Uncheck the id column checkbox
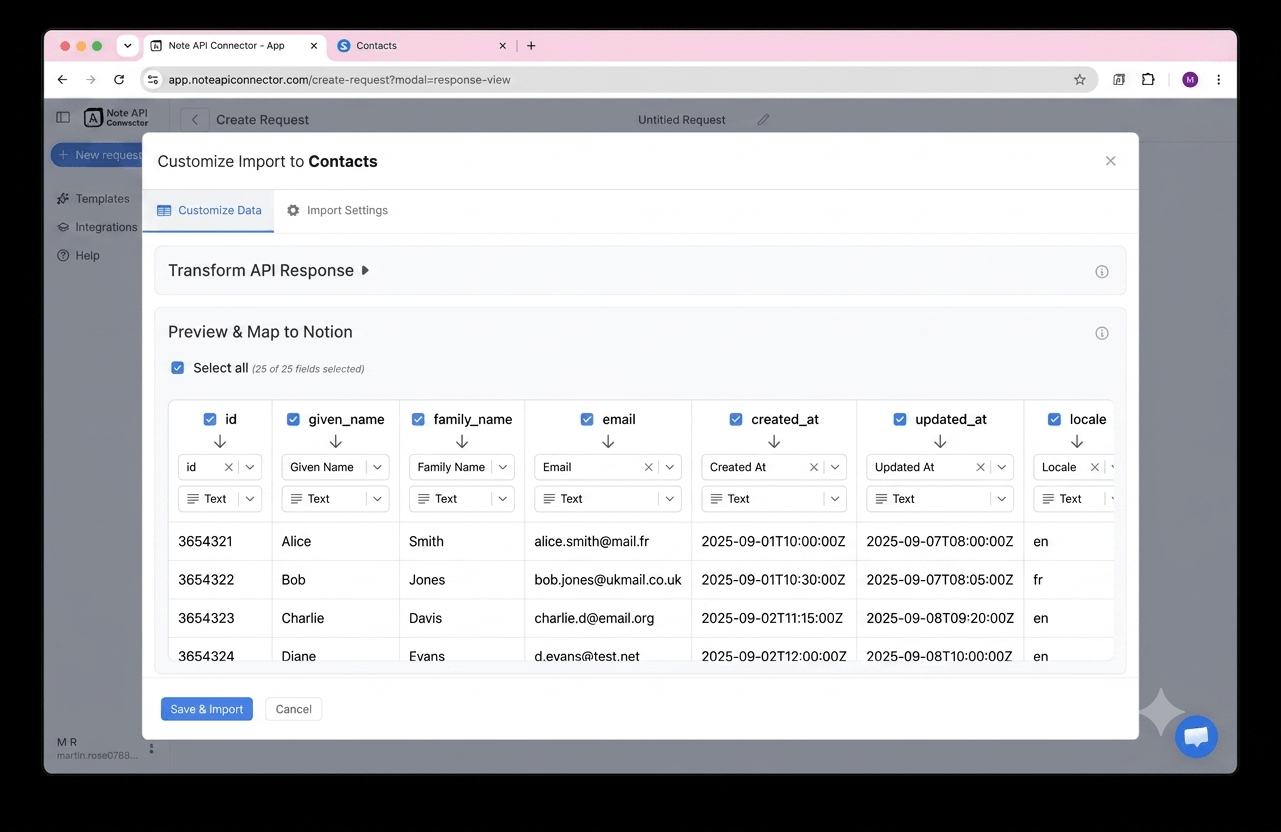This screenshot has width=1281, height=832. click(210, 419)
